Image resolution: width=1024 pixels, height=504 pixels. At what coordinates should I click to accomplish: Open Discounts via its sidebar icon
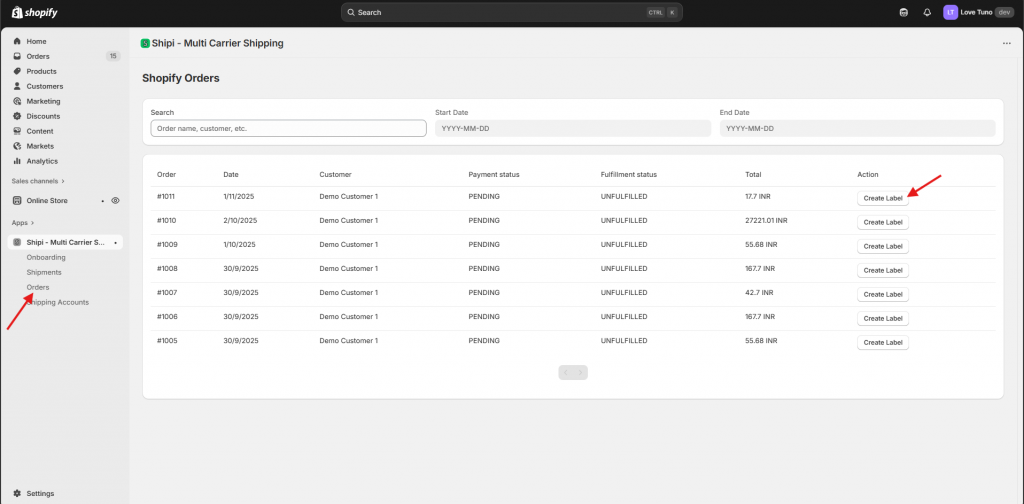tap(17, 116)
